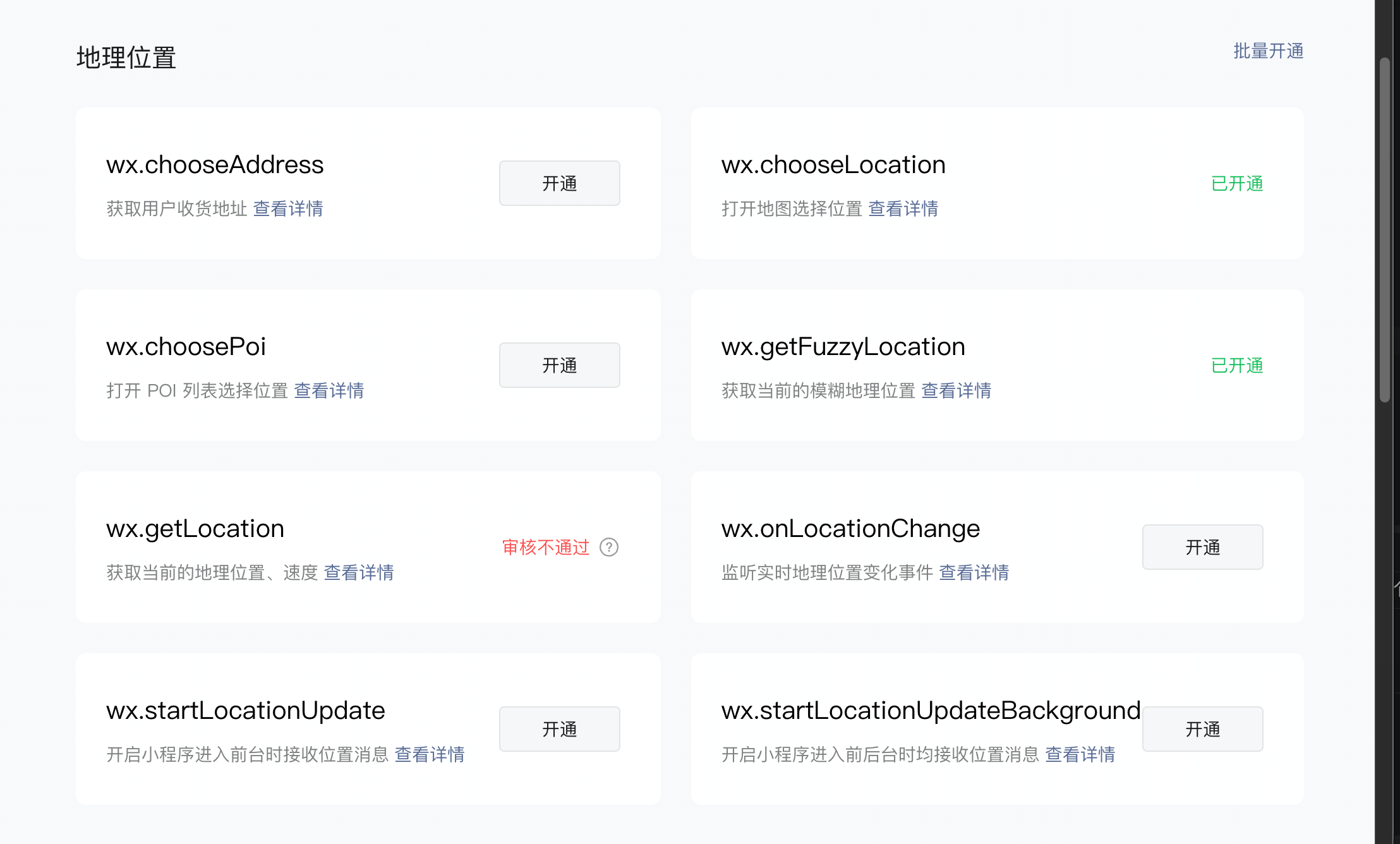
Task: Click the 批量开通 link
Action: 1268,51
